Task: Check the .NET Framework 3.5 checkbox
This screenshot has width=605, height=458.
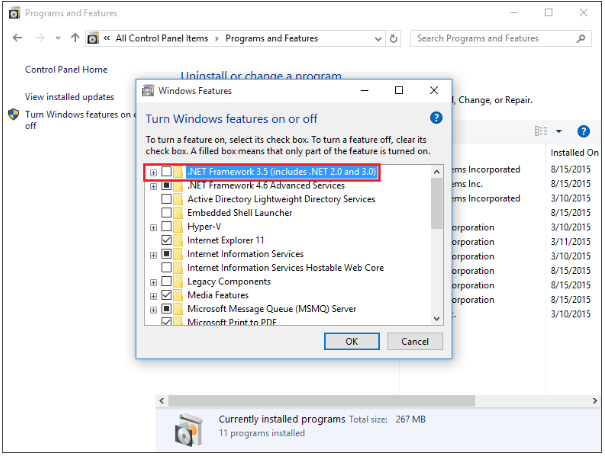Action: pos(166,171)
